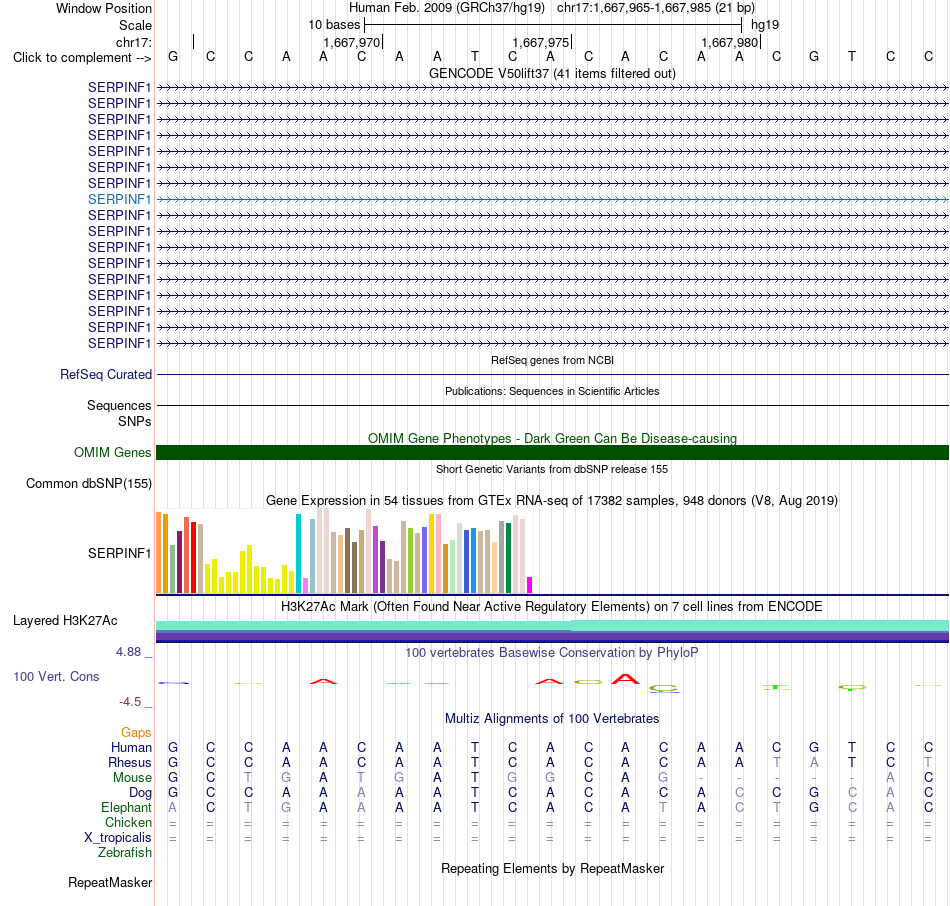Click 'Publications: Sequences in Scientific Articles' title
Viewport: 950px width, 906px height.
[x=552, y=391]
